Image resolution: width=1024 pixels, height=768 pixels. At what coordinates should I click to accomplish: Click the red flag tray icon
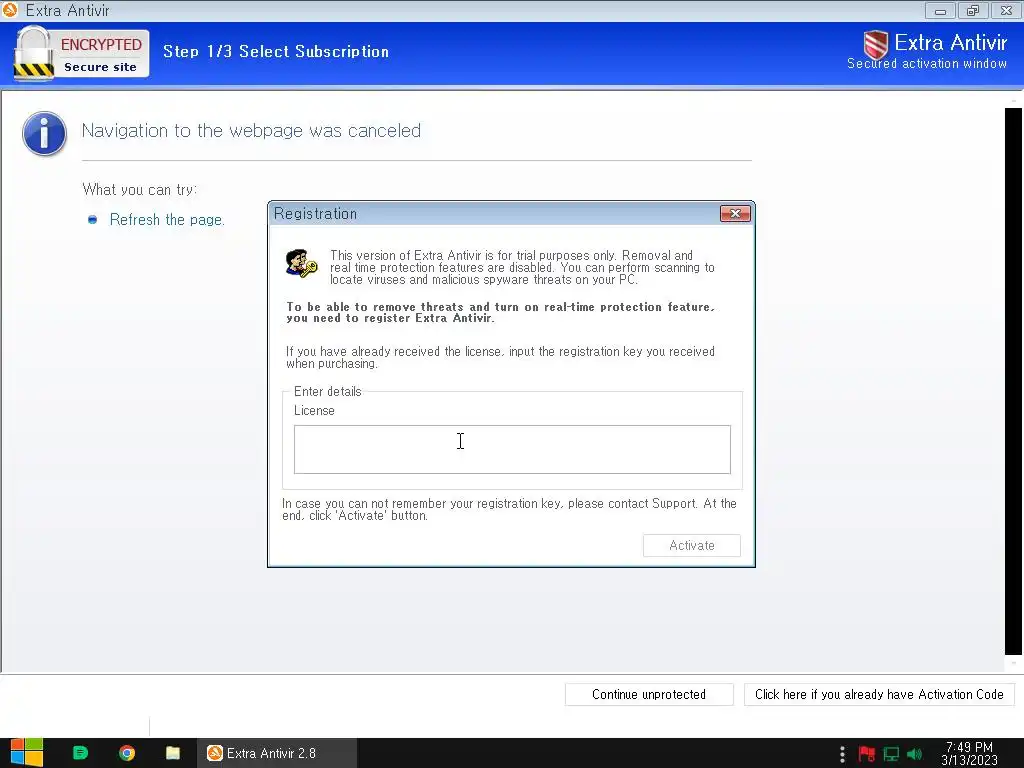pyautogui.click(x=867, y=754)
